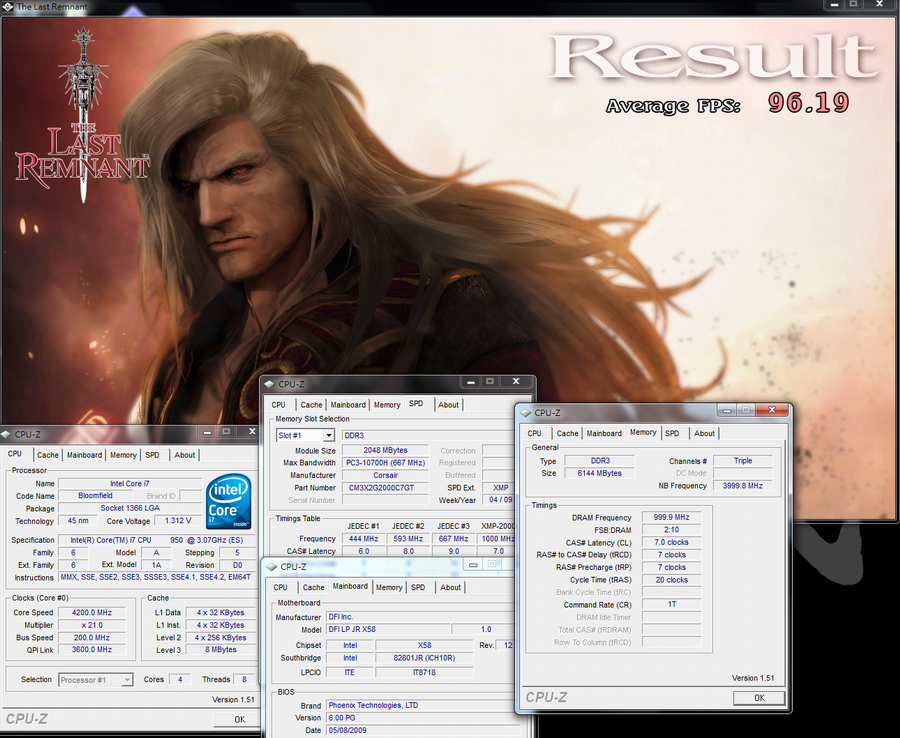Click Max Bandwidth value PC3-10700H (667 MHz)

point(385,463)
